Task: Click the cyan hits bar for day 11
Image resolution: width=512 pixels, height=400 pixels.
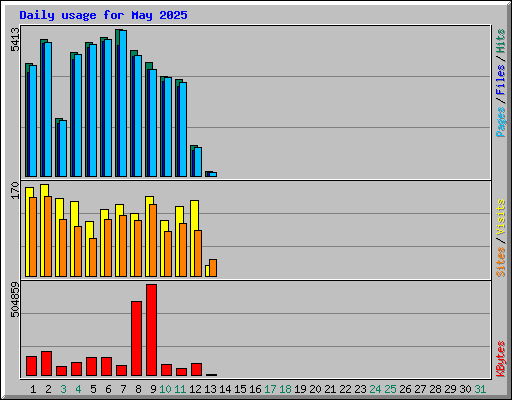Action: point(183,129)
